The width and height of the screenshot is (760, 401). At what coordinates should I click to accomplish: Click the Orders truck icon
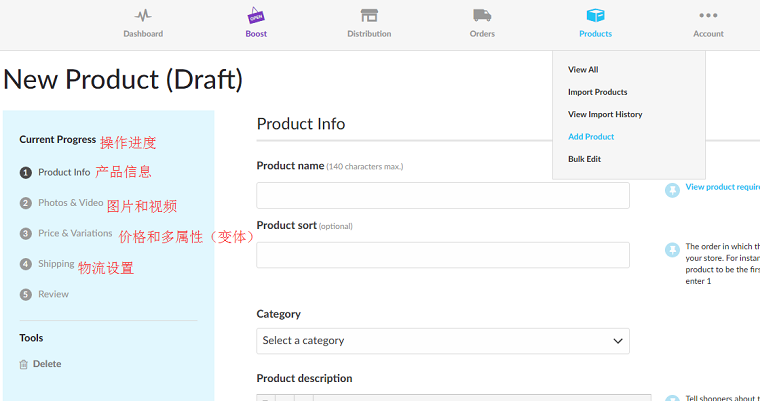(482, 16)
